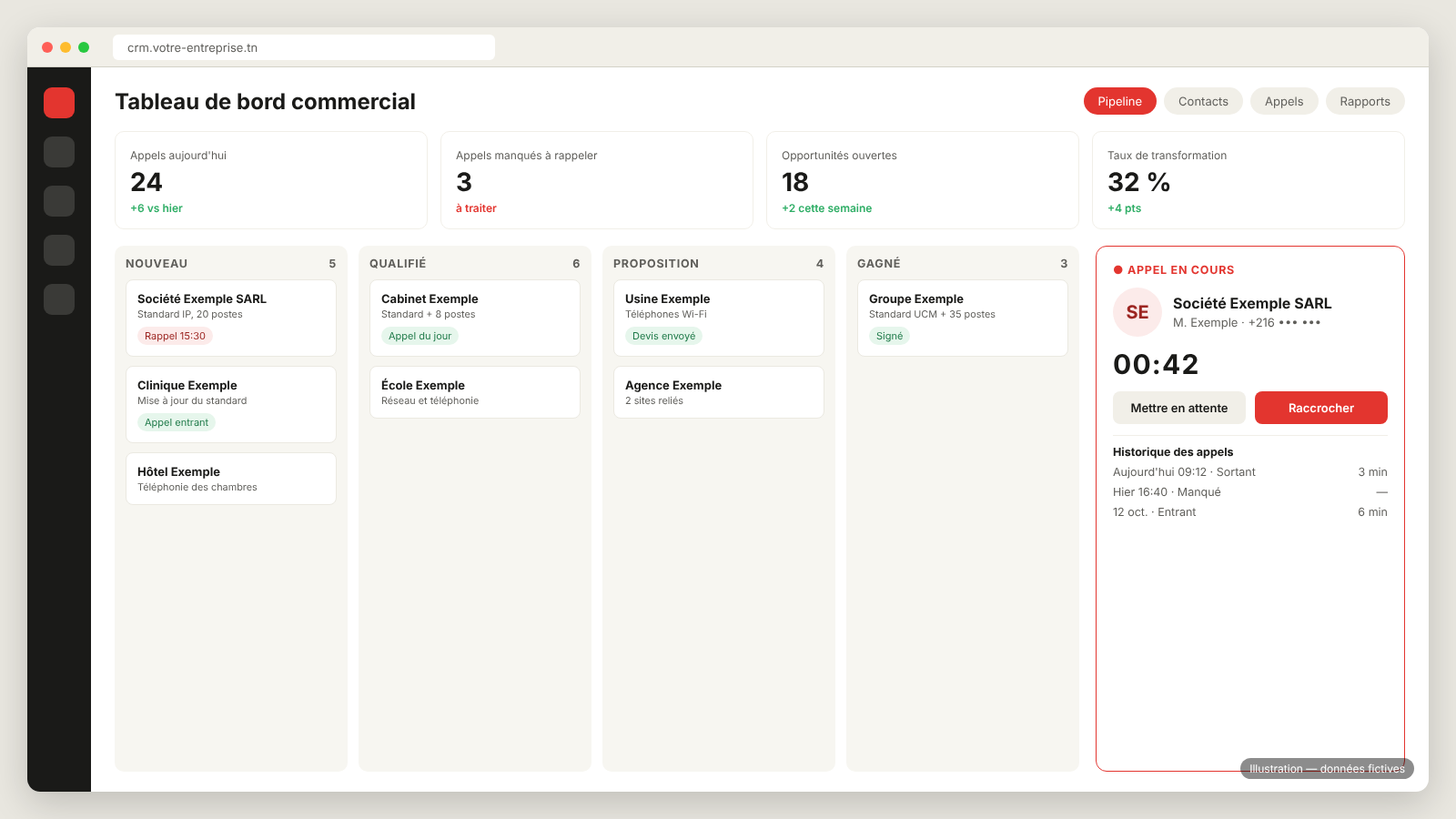Click the 00:42 call timer
The width and height of the screenshot is (1456, 819).
point(1156,364)
